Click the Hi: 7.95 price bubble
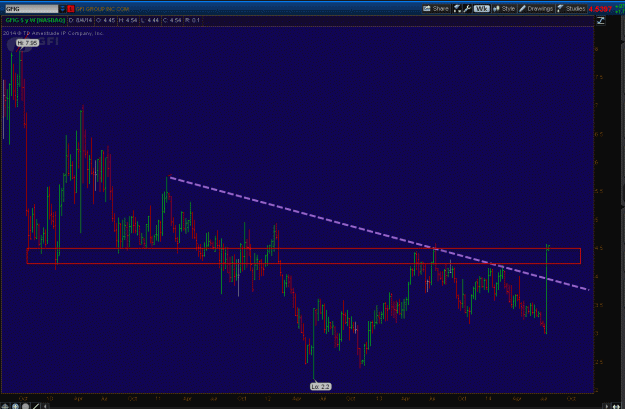 (x=27, y=43)
